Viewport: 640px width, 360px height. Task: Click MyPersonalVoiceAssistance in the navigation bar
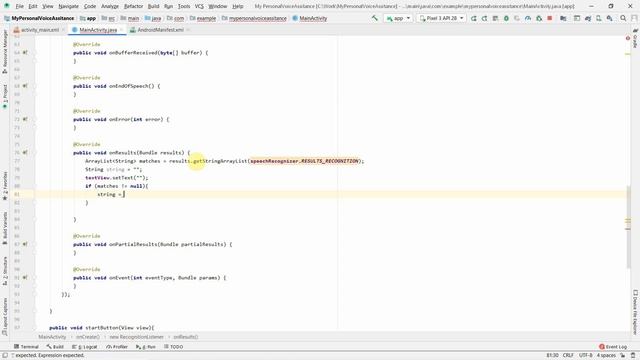(x=39, y=18)
